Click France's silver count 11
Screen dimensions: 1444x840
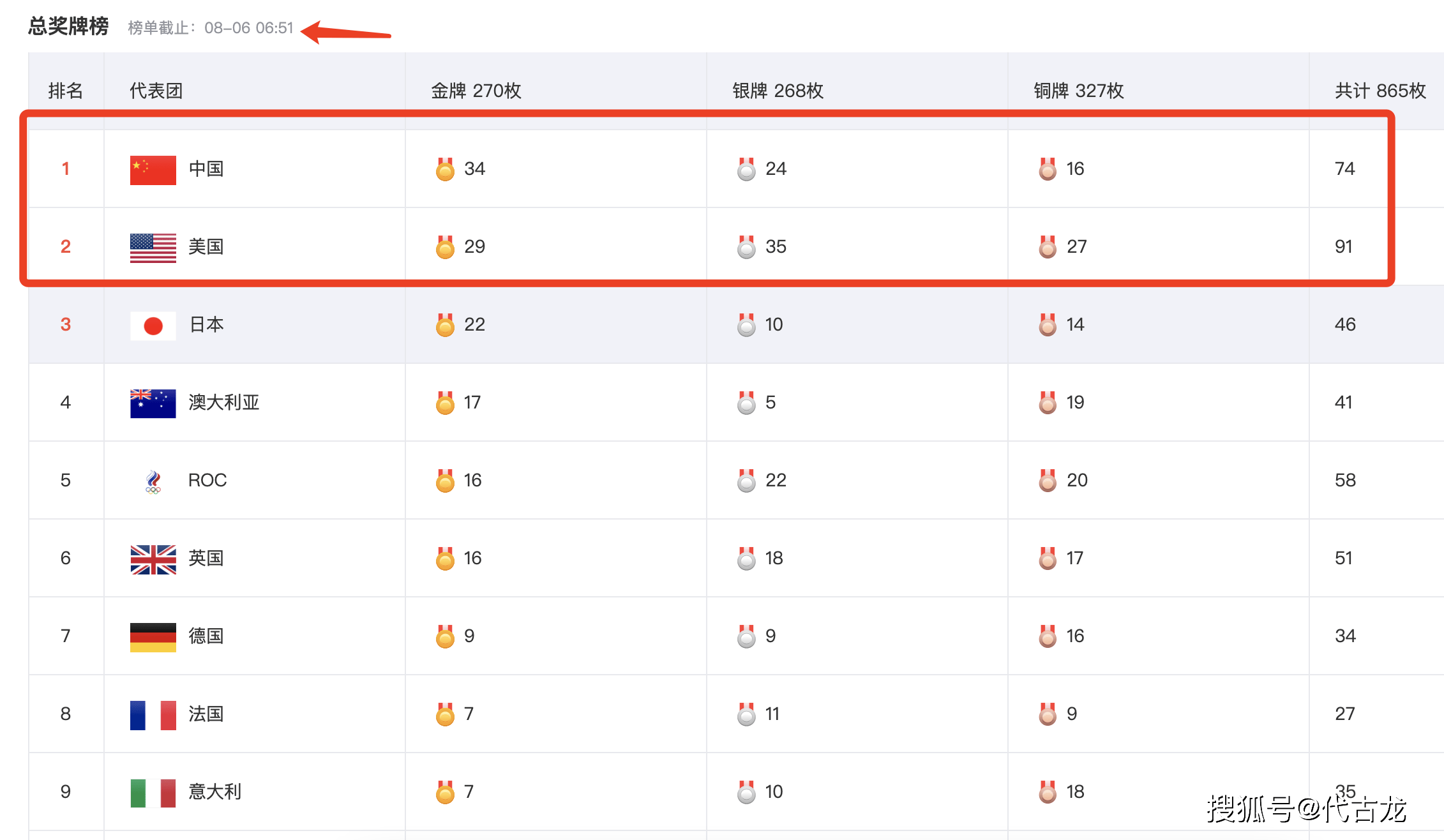pos(772,714)
